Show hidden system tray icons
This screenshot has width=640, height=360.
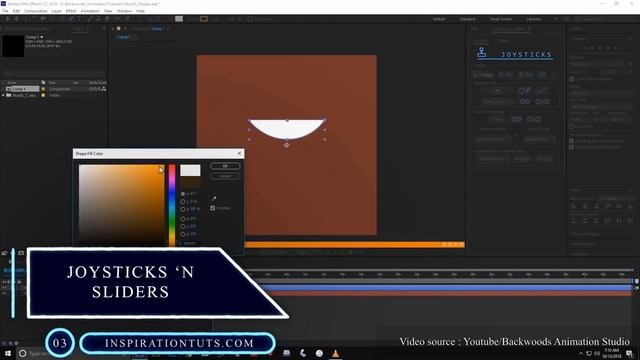point(581,353)
